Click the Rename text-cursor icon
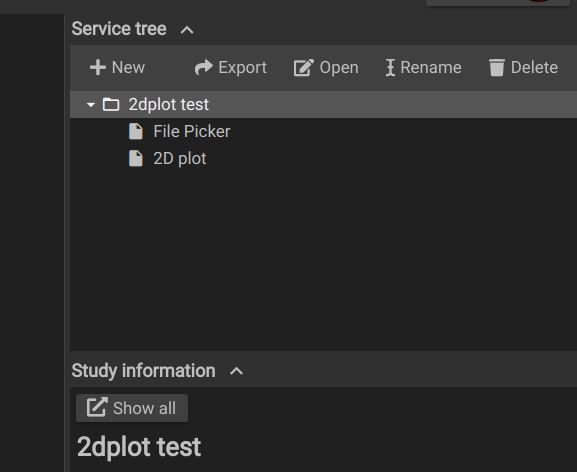Viewport: 577px width, 472px height. (x=390, y=68)
